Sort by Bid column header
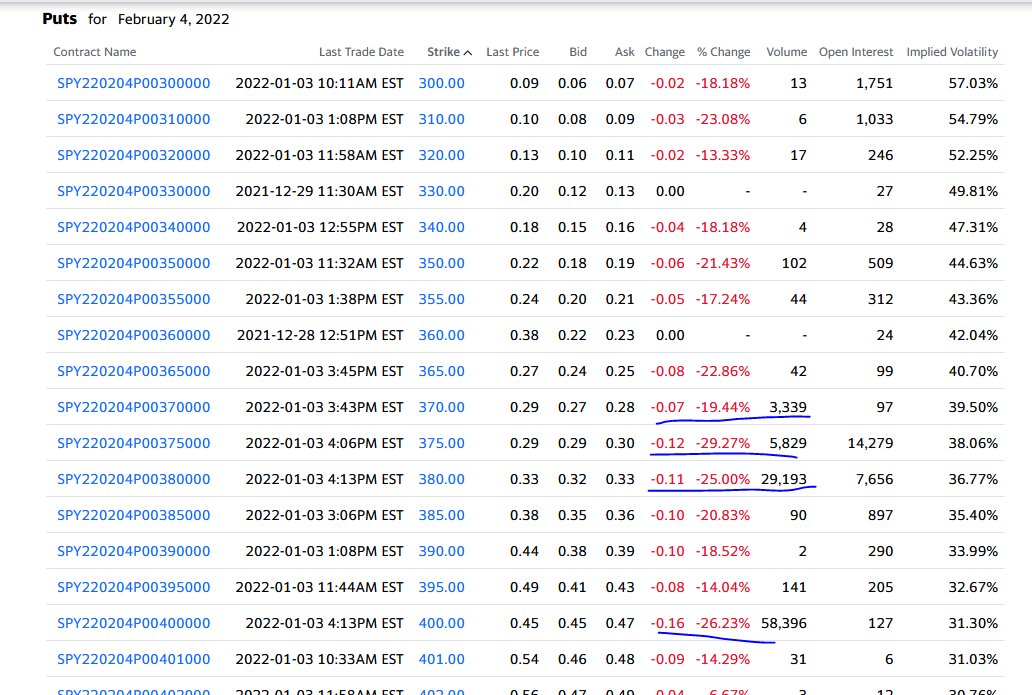1032x695 pixels. (x=578, y=52)
